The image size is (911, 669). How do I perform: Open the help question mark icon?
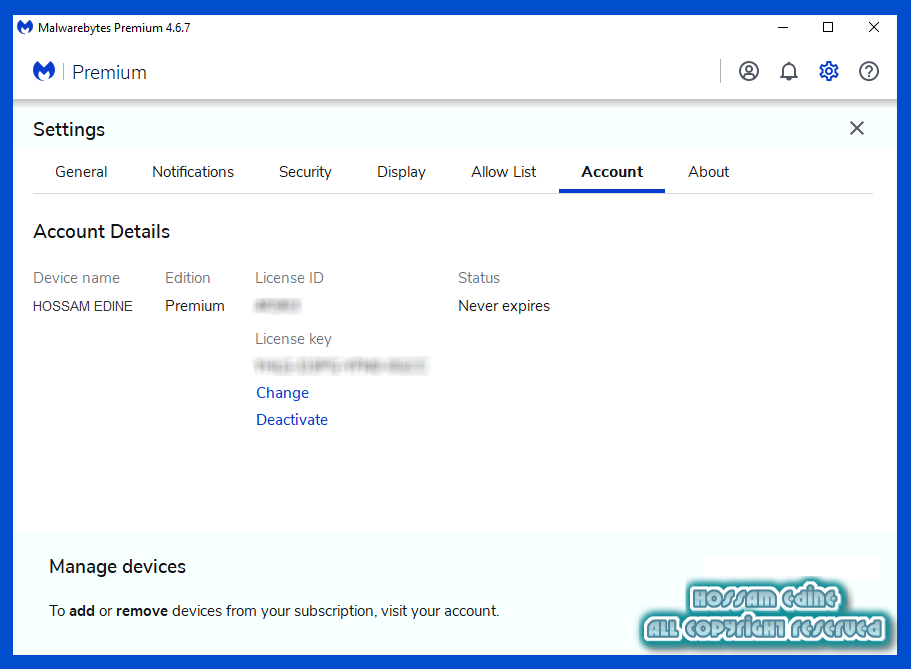pyautogui.click(x=869, y=71)
